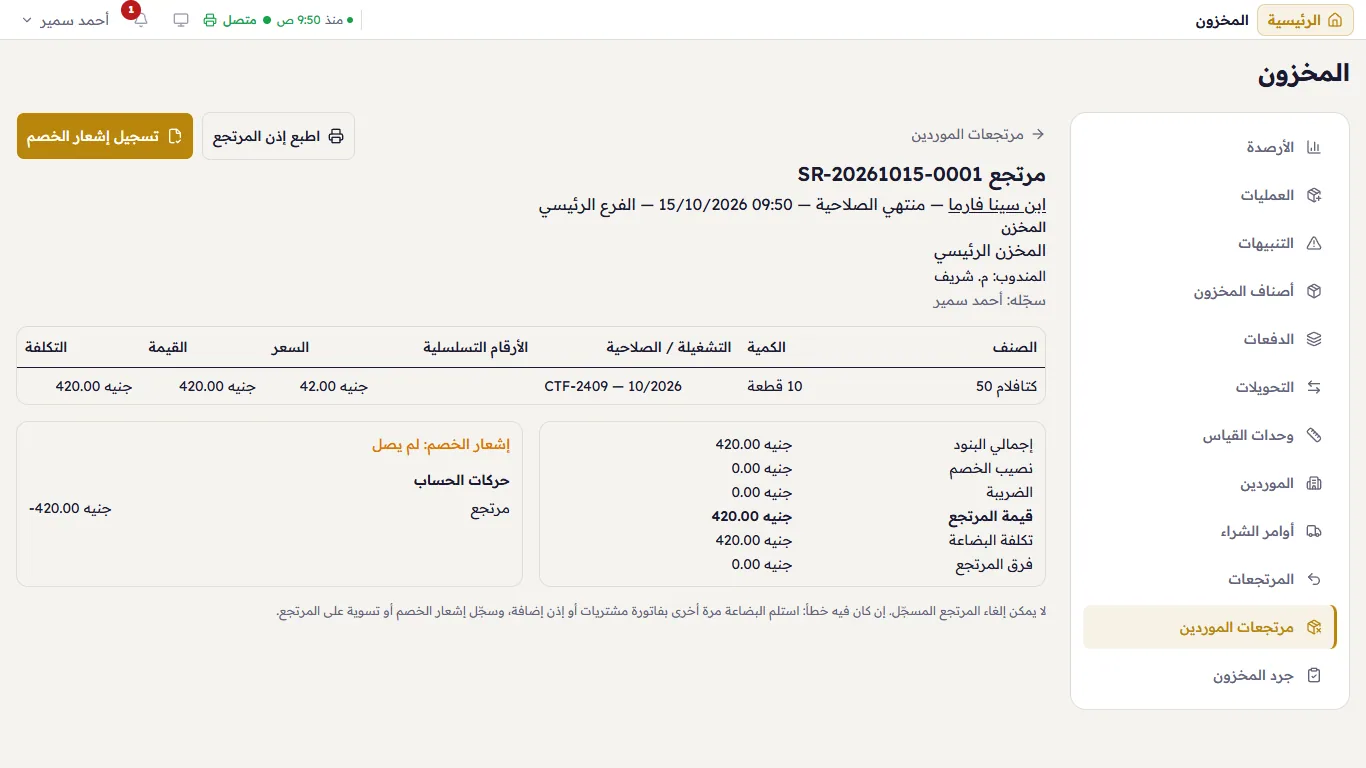Open the ابن سينا فارما supplier link
This screenshot has height=768, width=1366.
click(997, 205)
